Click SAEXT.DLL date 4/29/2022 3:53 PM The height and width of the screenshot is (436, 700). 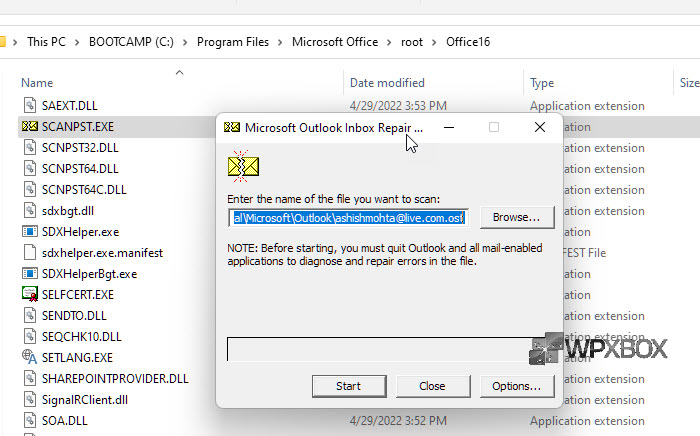[398, 106]
